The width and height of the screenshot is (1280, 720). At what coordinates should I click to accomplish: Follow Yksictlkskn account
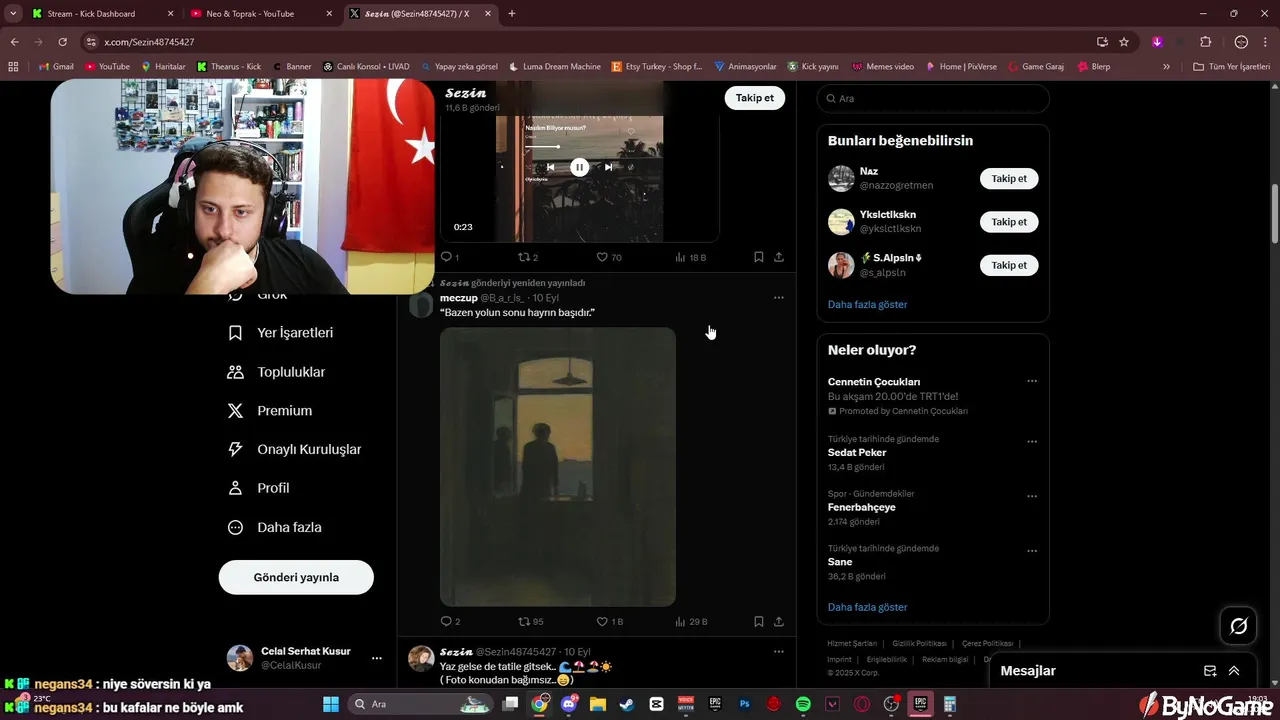click(1009, 222)
